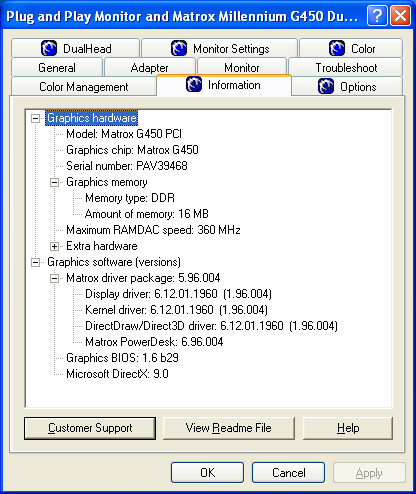Click the title bar help question mark

[377, 15]
